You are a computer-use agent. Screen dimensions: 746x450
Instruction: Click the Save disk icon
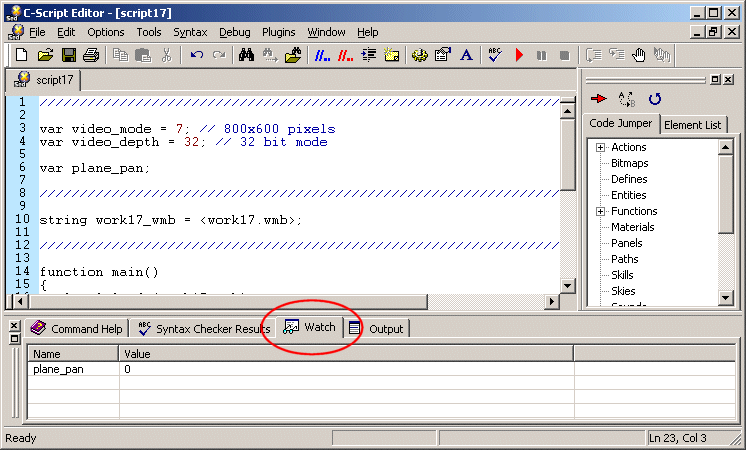point(69,55)
